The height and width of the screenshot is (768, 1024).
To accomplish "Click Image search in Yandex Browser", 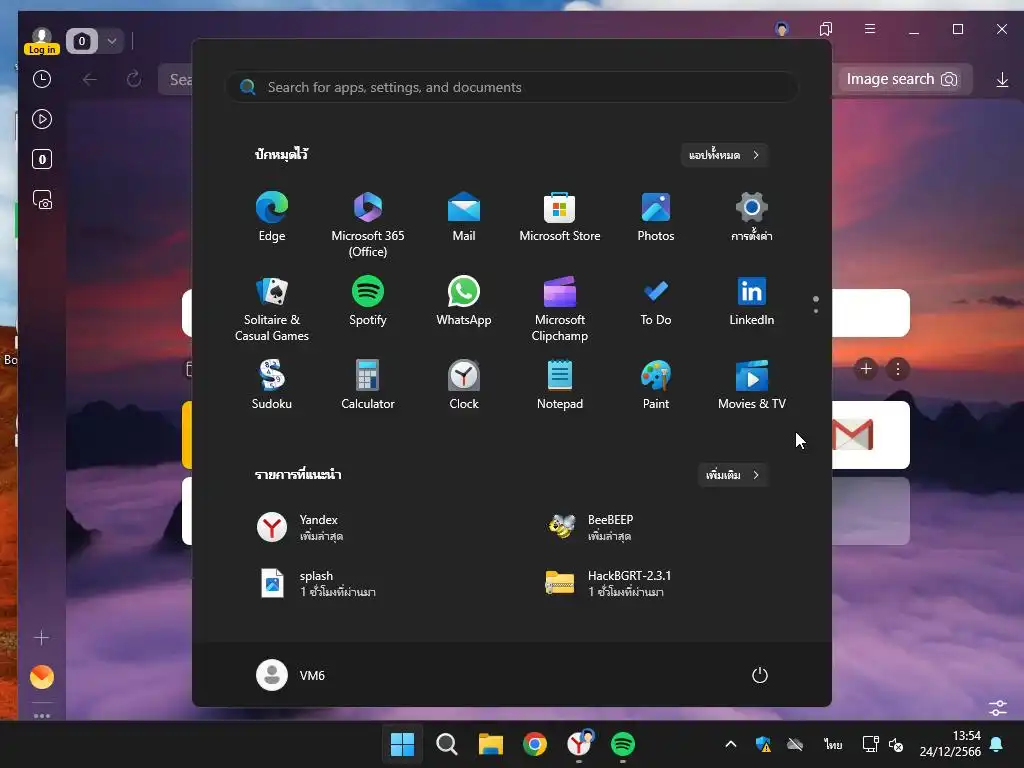I will click(x=901, y=79).
